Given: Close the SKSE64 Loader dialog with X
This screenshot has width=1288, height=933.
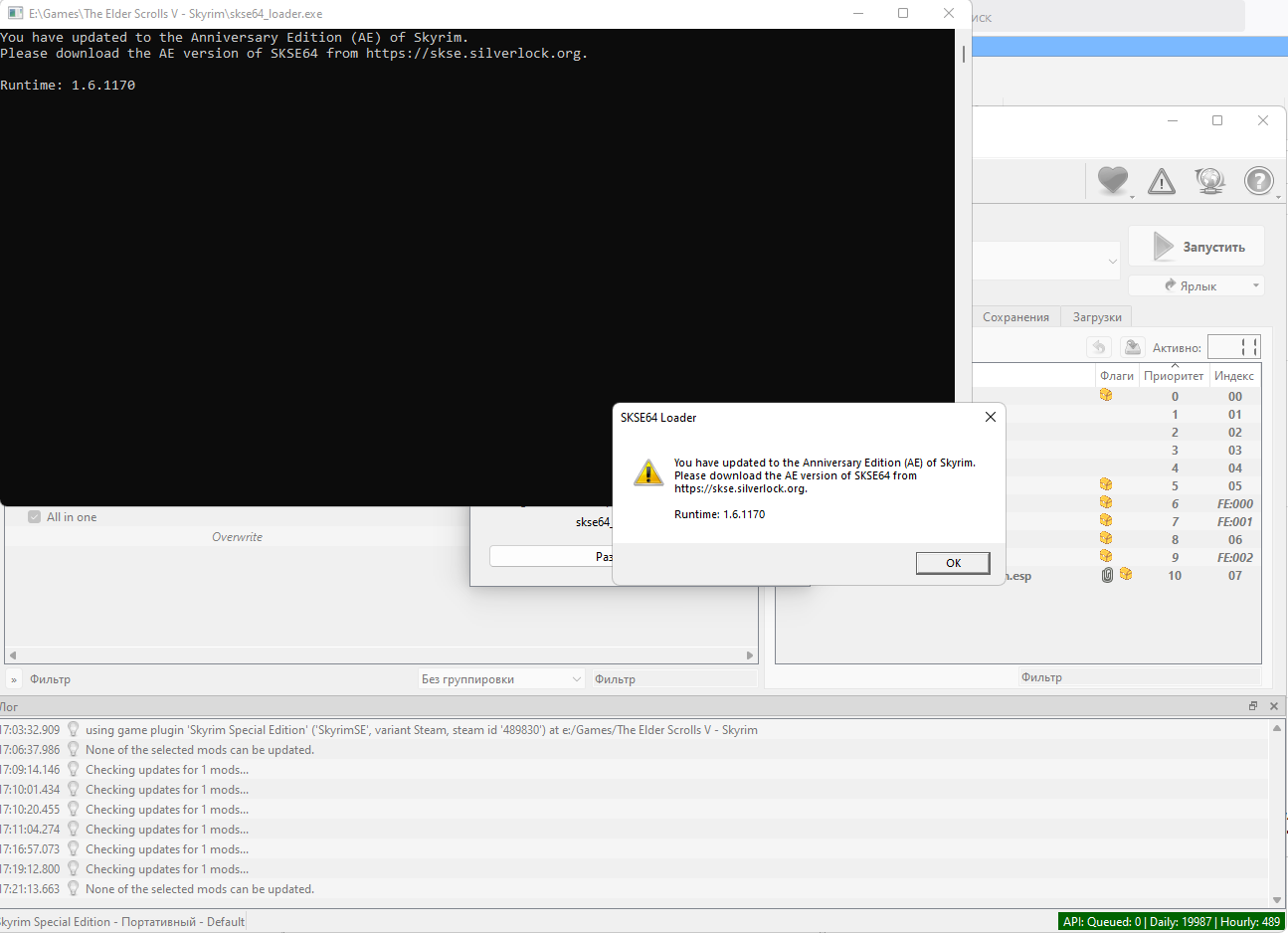Looking at the screenshot, I should [991, 417].
